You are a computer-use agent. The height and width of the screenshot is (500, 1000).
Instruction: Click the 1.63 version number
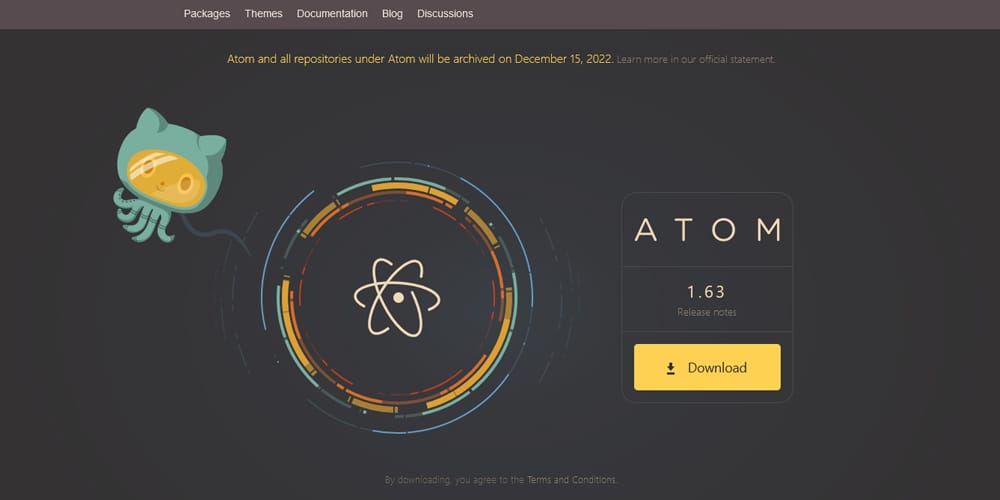pyautogui.click(x=706, y=292)
